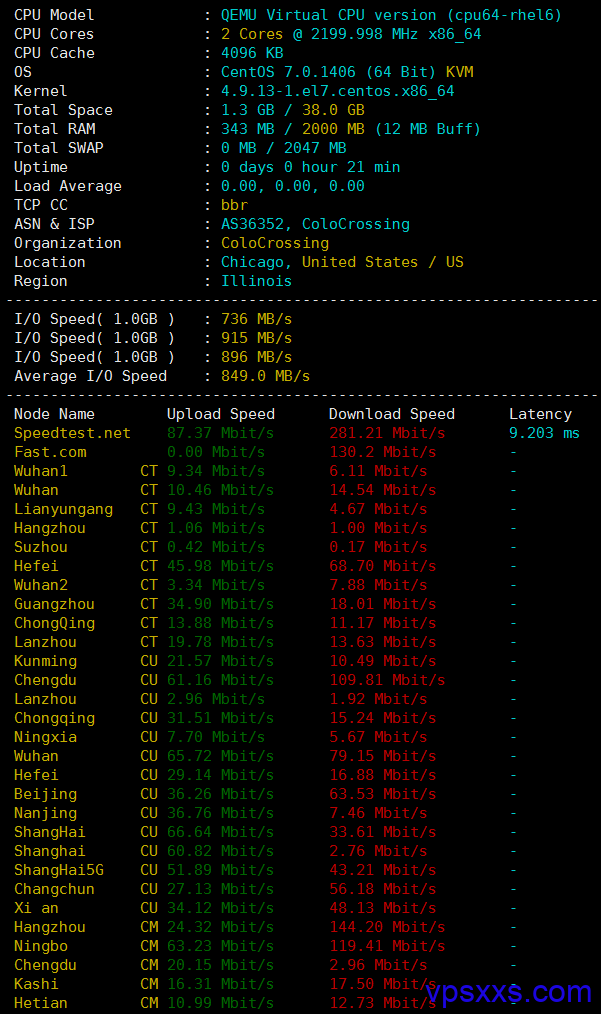Select the Kernel version string
This screenshot has height=1014, width=601.
point(337,91)
